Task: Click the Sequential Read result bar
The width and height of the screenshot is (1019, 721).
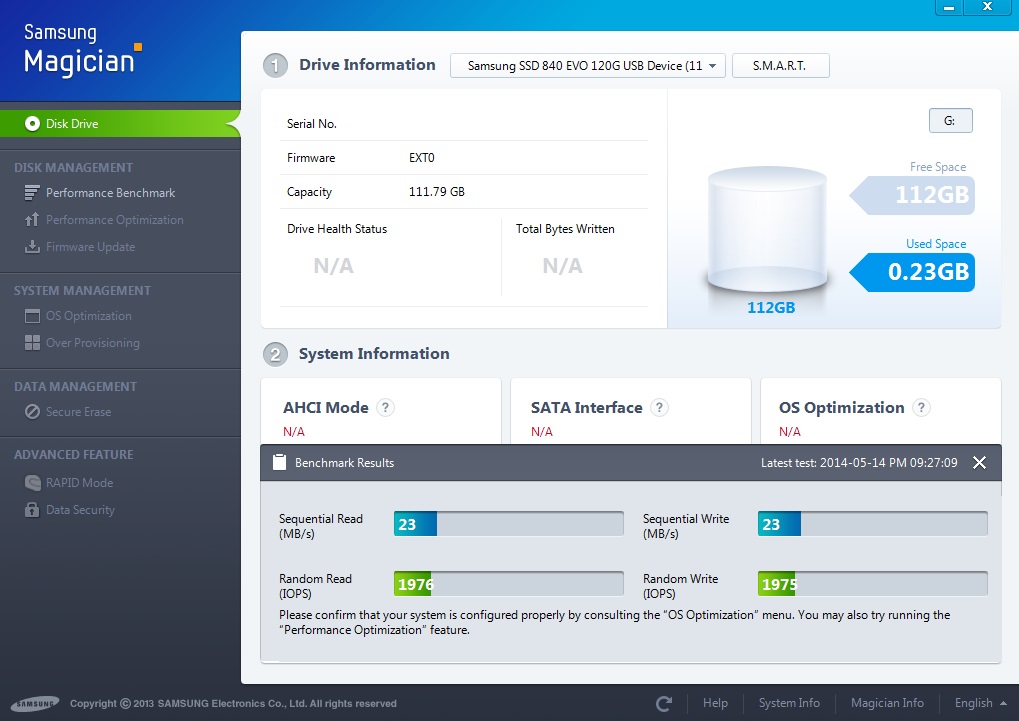Action: [508, 524]
